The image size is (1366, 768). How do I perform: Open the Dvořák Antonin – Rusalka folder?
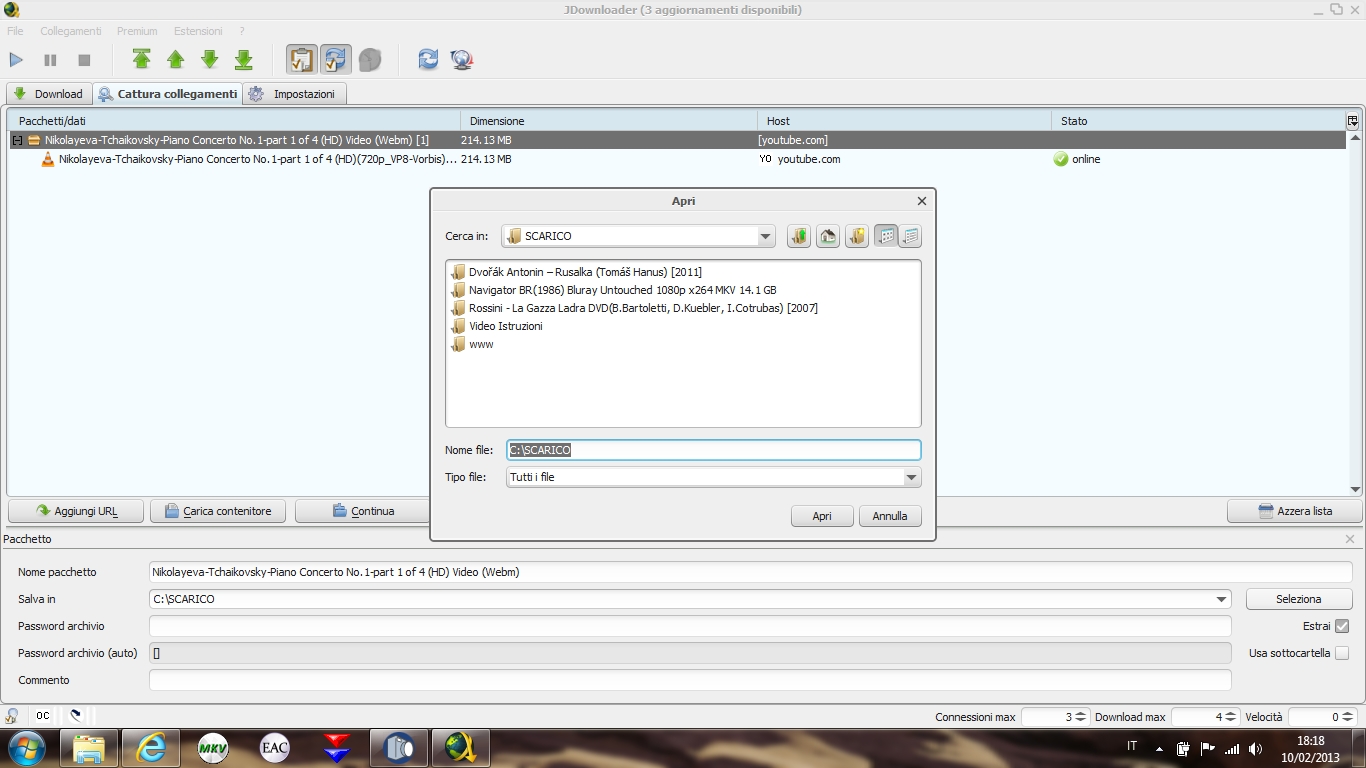[576, 272]
